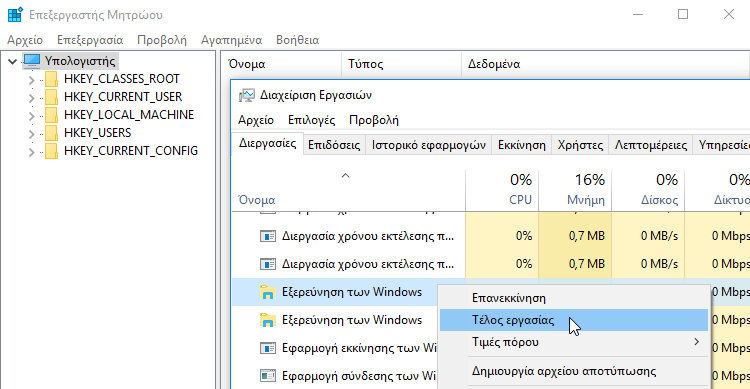Maximize the Registry Editor window

click(x=683, y=14)
